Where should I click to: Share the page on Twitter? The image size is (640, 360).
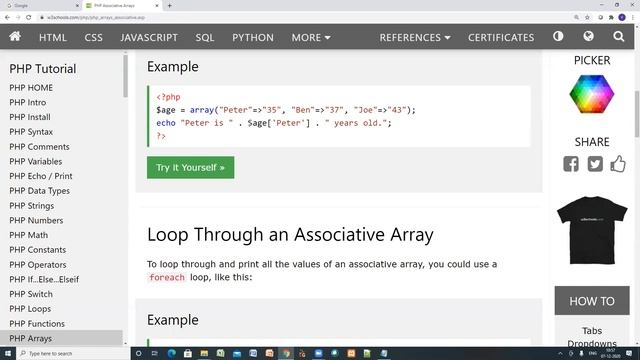point(595,164)
